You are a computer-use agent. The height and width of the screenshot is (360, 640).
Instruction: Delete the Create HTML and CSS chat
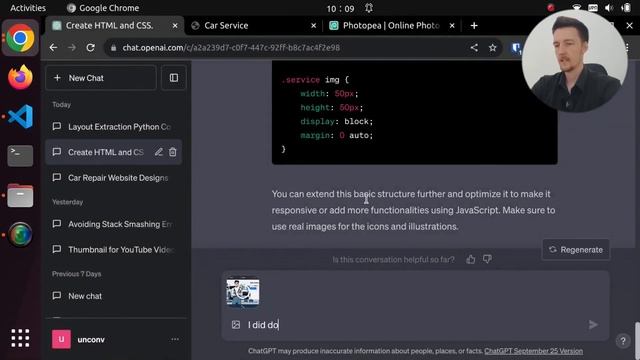pyautogui.click(x=173, y=152)
